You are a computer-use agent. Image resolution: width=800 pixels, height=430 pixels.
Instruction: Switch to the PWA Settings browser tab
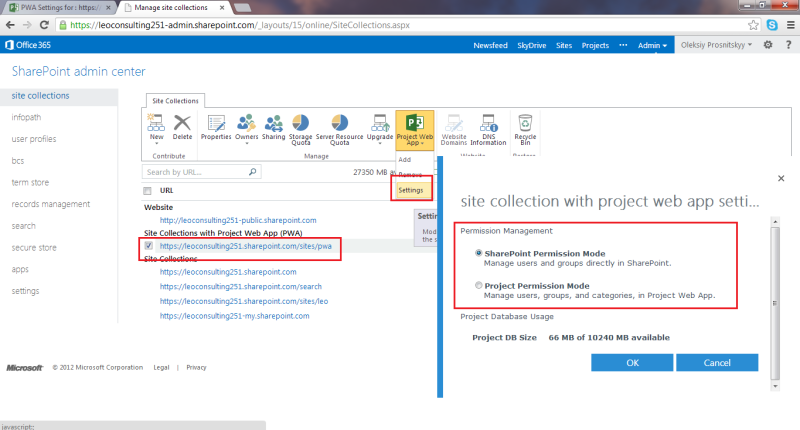[x=60, y=8]
